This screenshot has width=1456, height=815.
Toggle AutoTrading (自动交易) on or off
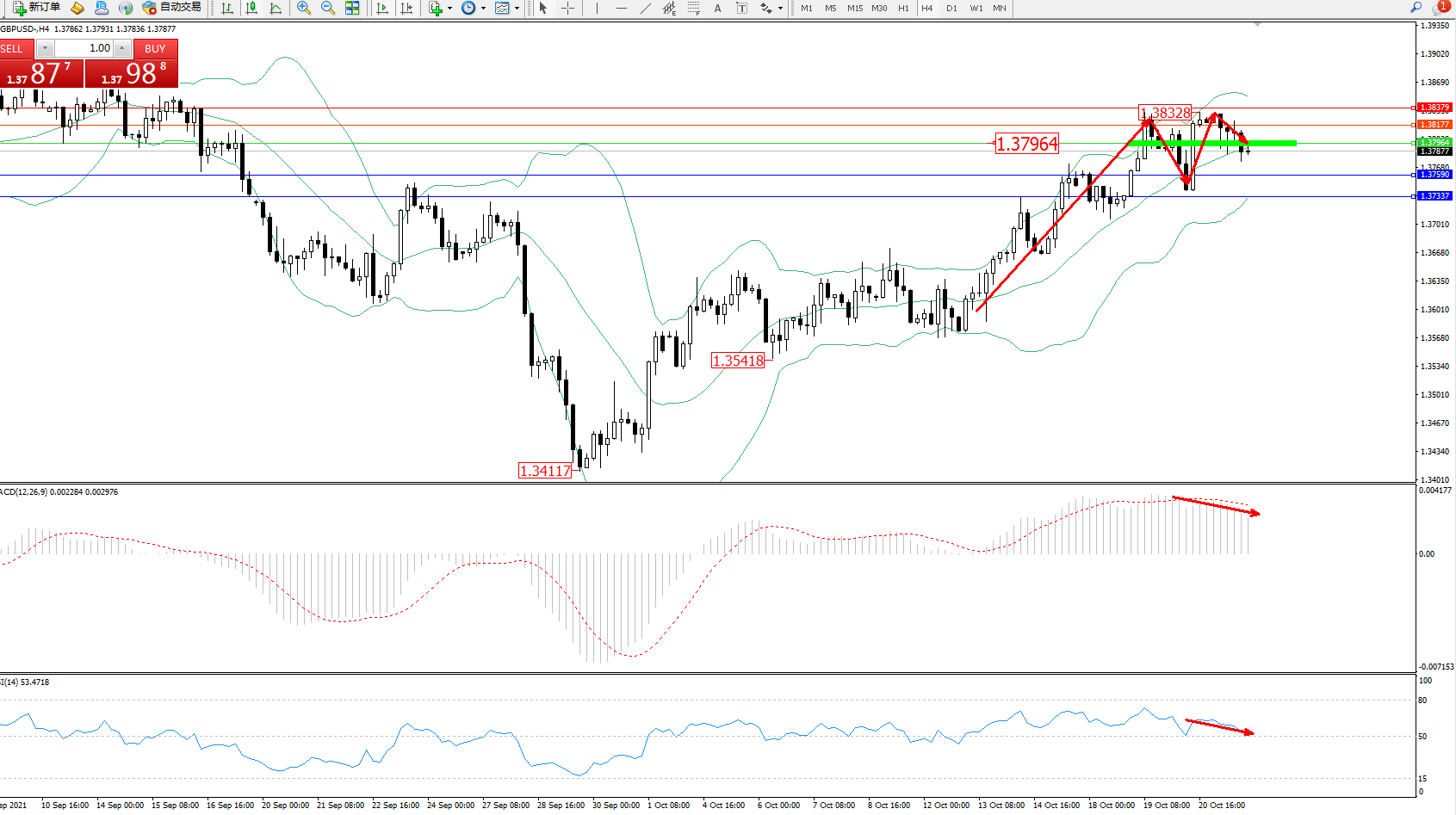tap(172, 8)
